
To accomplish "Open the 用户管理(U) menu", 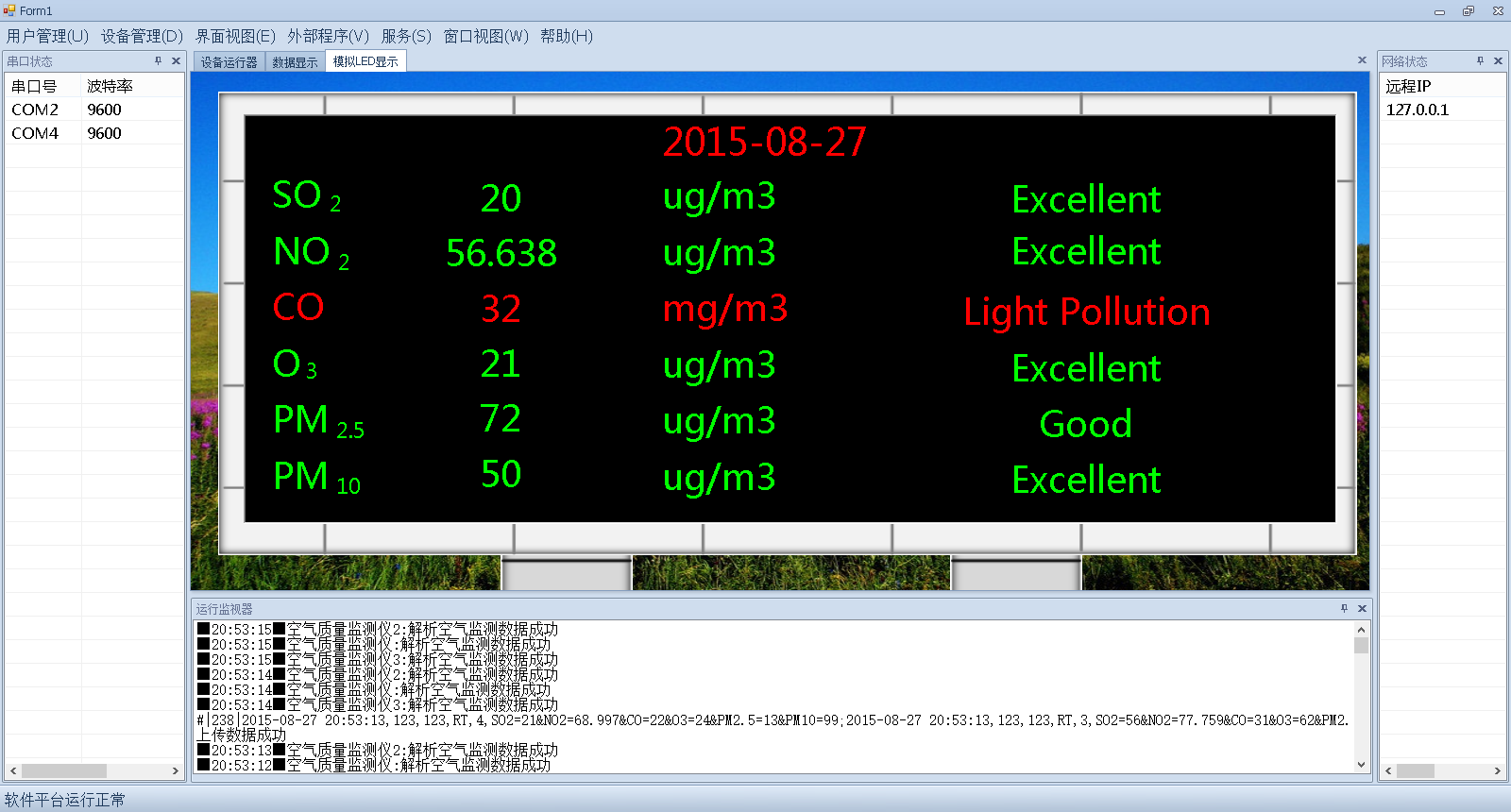I will (47, 36).
